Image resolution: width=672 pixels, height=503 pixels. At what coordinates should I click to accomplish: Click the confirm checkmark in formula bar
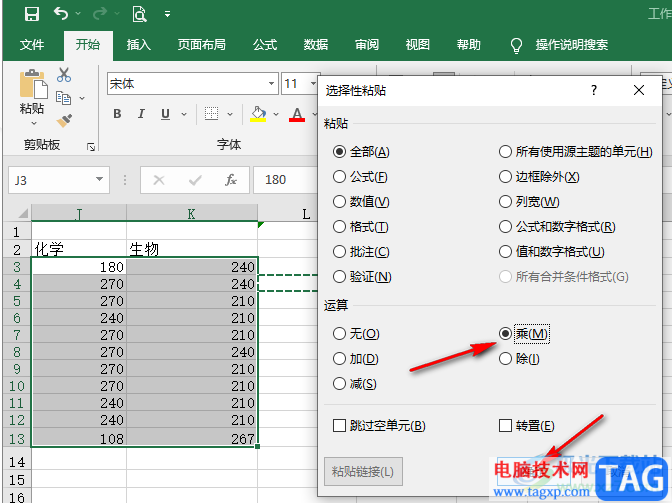pyautogui.click(x=195, y=180)
